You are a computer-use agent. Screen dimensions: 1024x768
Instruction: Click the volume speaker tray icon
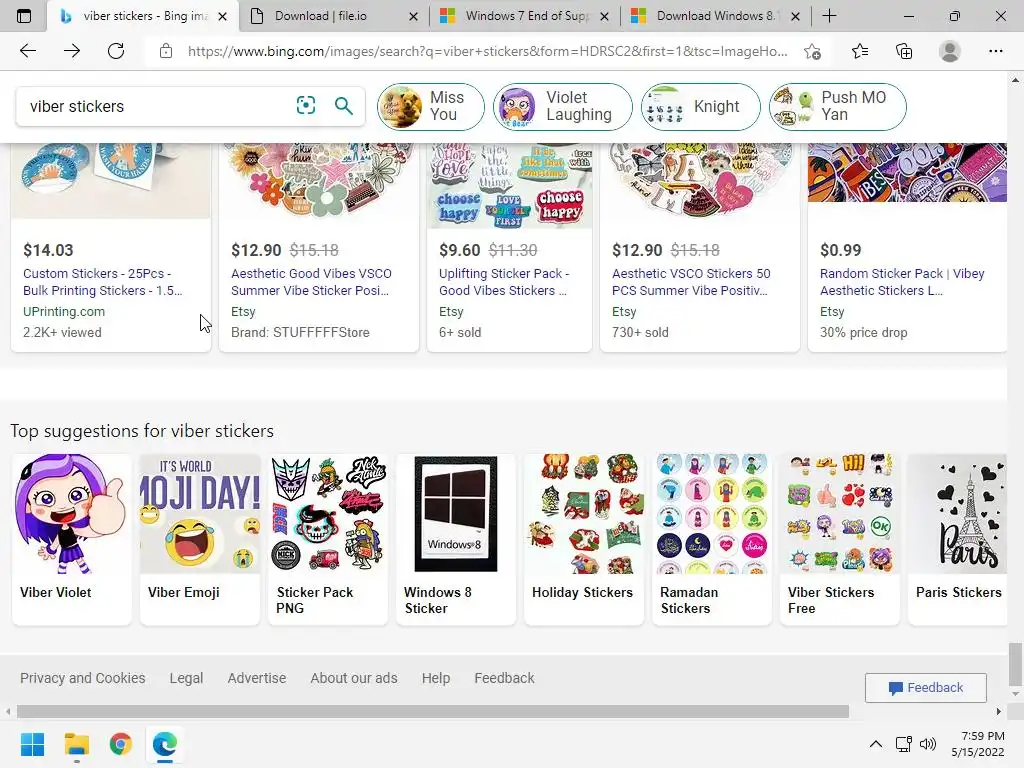[x=927, y=744]
